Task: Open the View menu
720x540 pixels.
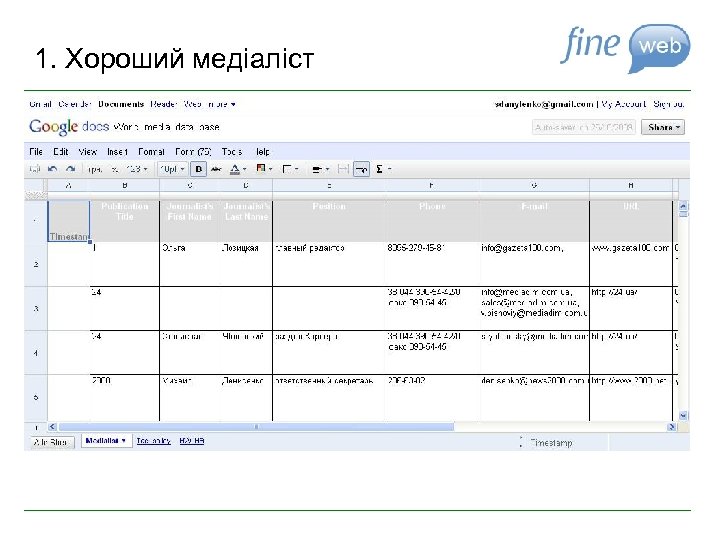Action: click(x=87, y=152)
